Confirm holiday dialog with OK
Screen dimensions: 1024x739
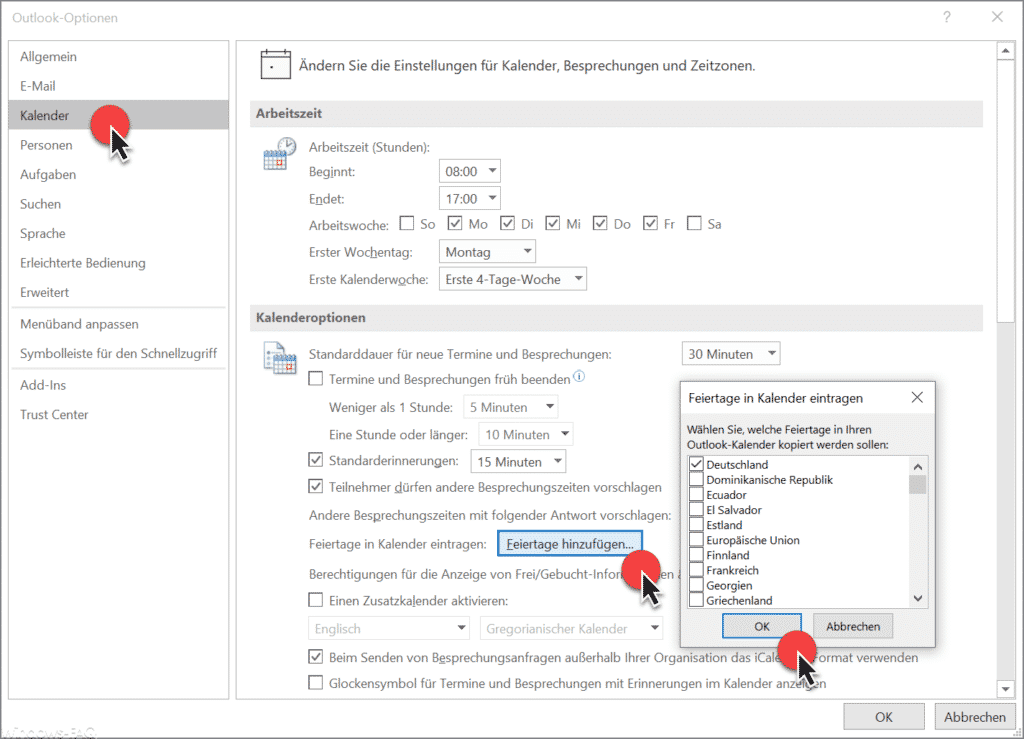tap(761, 626)
